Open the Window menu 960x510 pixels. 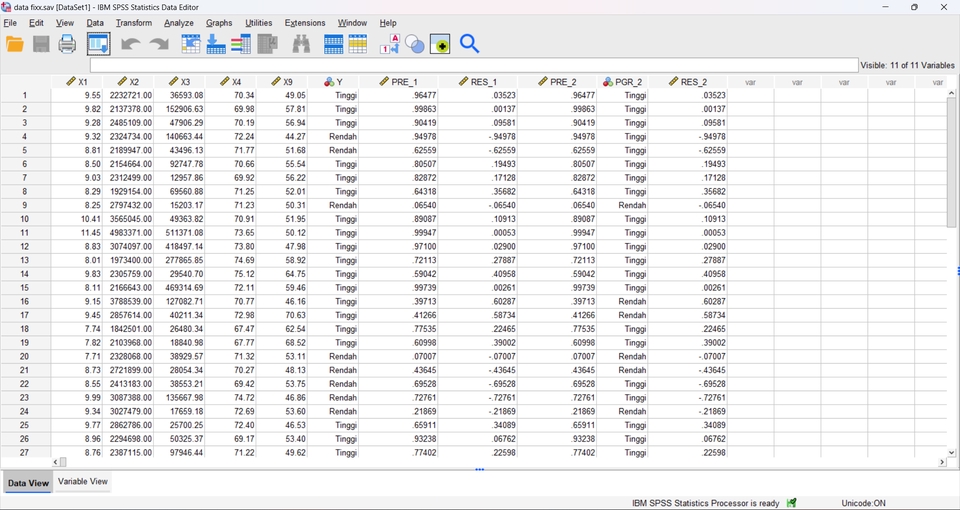[x=352, y=23]
